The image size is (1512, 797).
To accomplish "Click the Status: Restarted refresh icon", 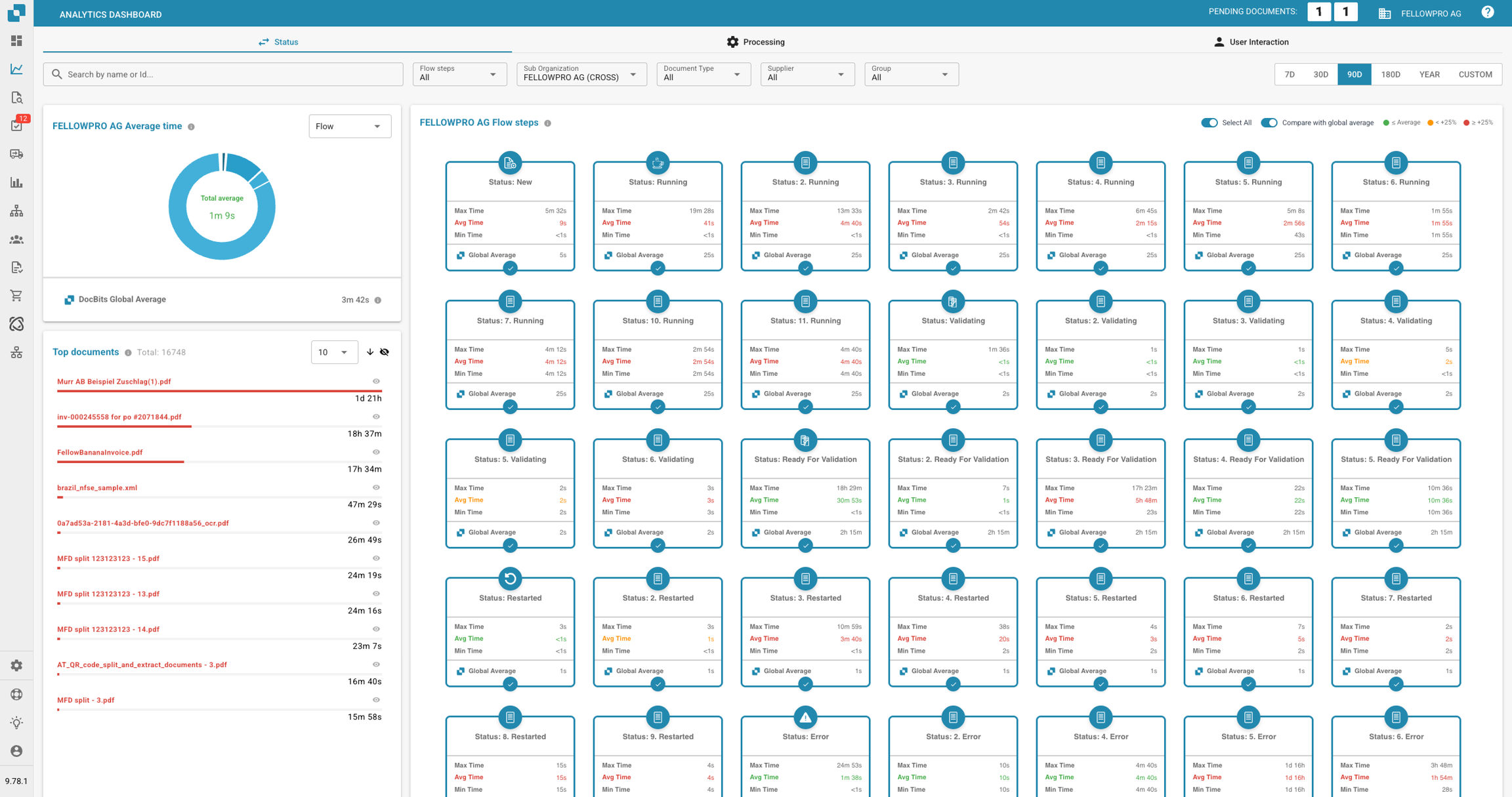I will click(510, 579).
